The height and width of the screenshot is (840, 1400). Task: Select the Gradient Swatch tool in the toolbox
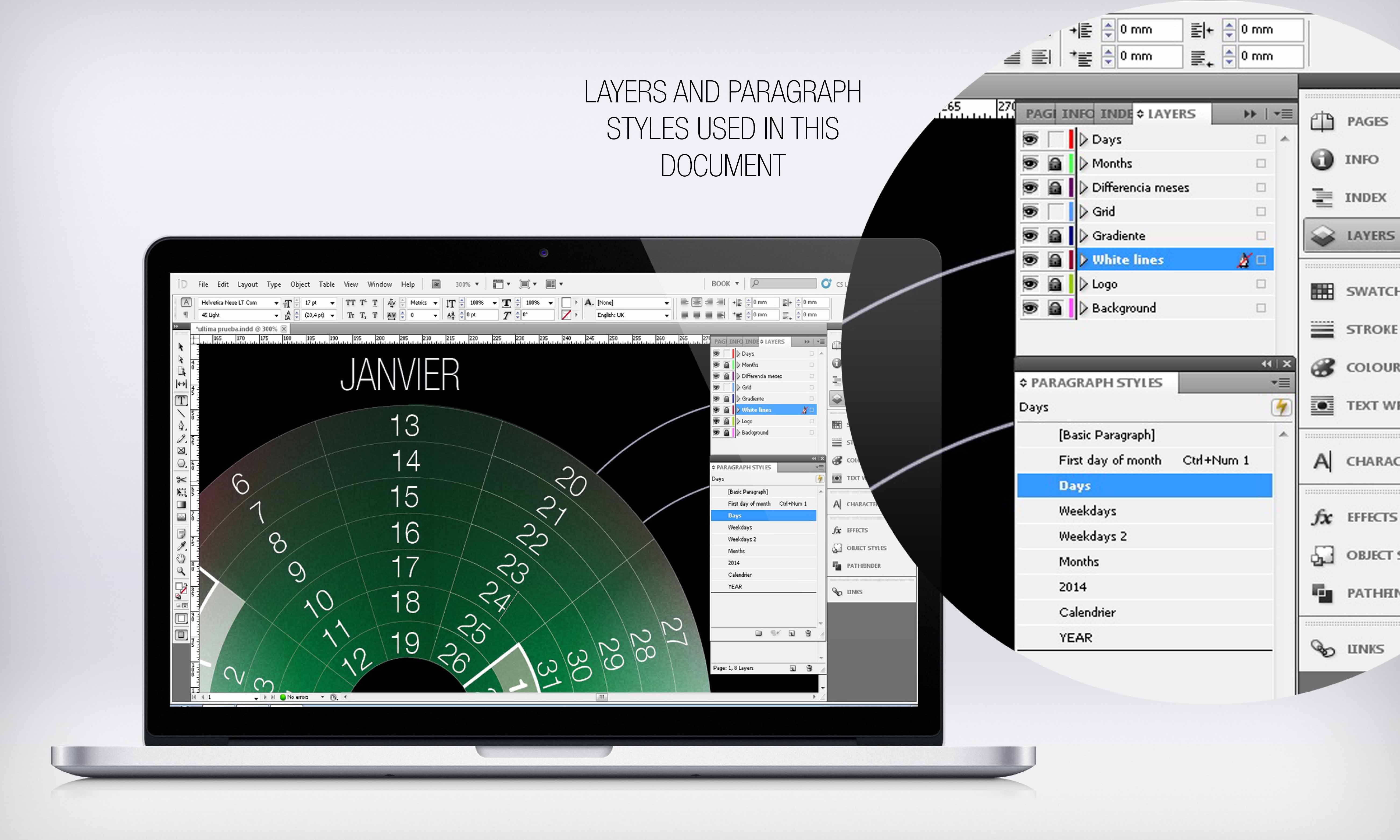pos(181,504)
